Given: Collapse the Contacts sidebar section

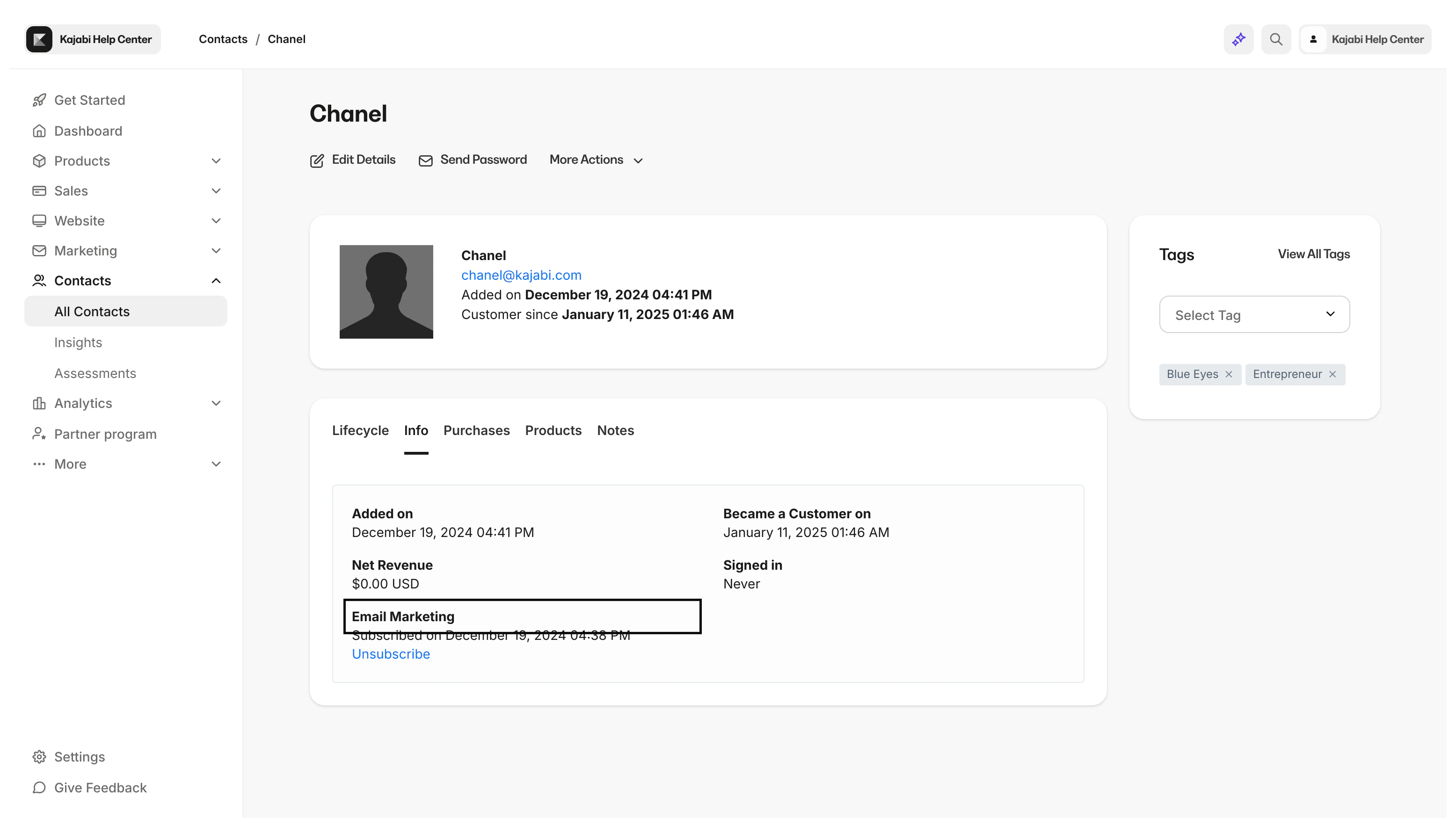Looking at the screenshot, I should [x=216, y=281].
